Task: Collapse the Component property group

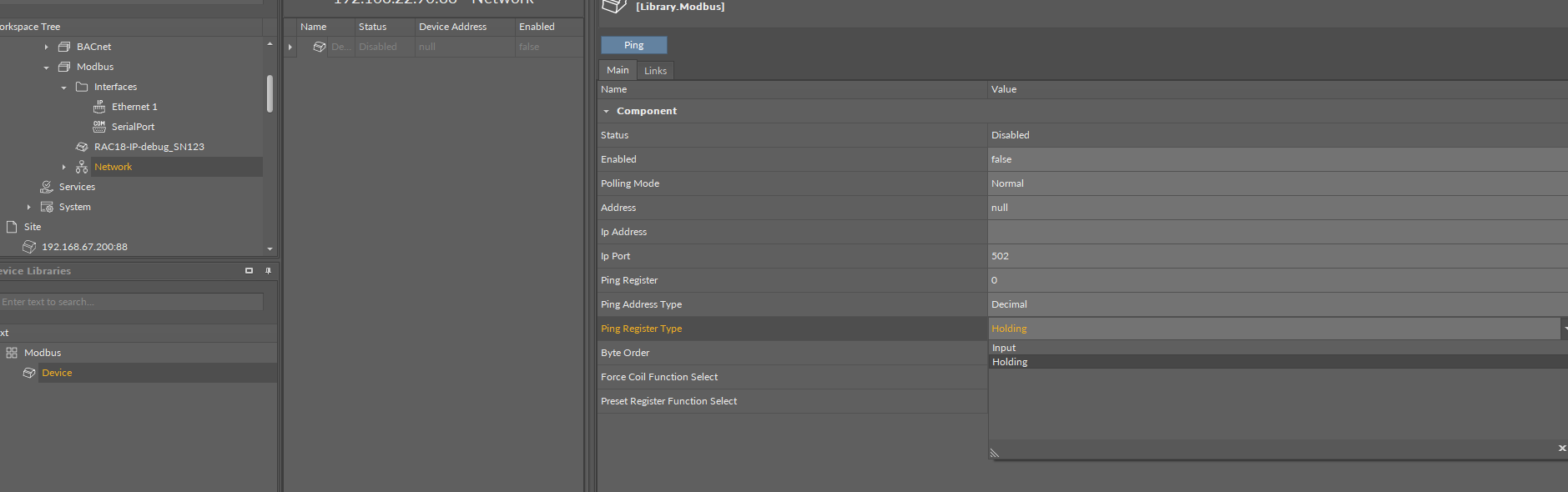Action: click(x=607, y=111)
